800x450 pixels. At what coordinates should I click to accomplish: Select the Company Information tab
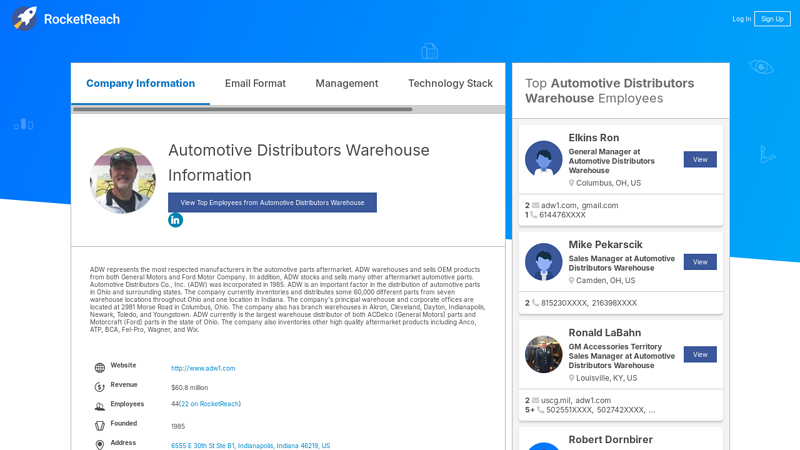click(x=140, y=83)
